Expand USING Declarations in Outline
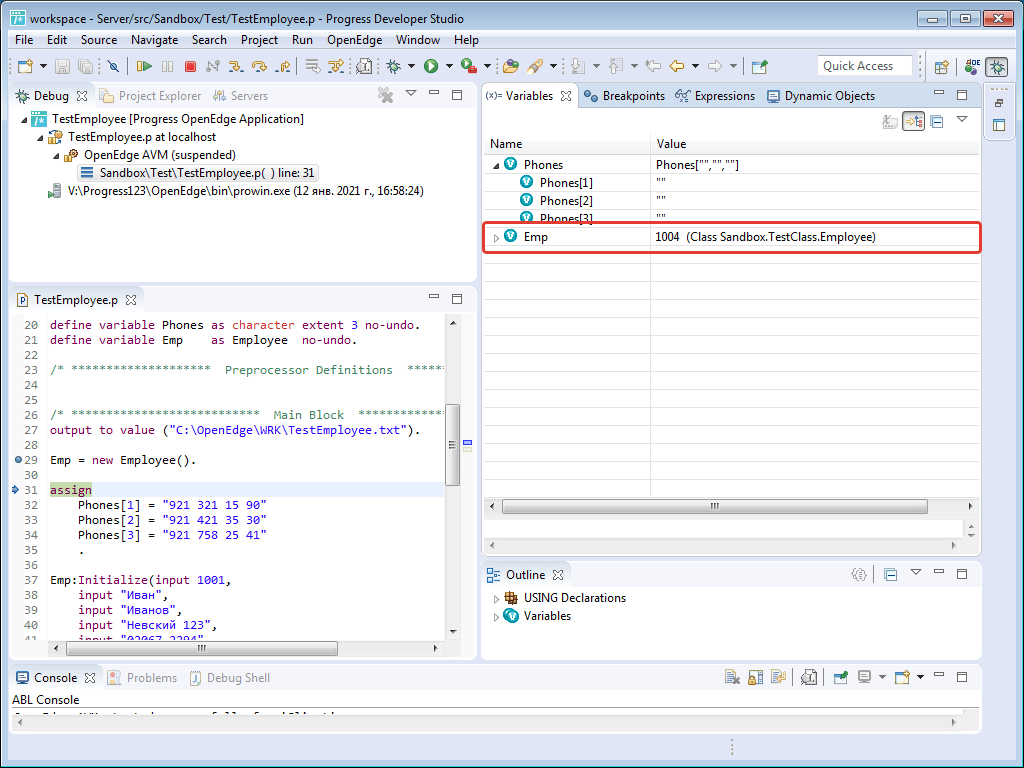 [x=496, y=599]
